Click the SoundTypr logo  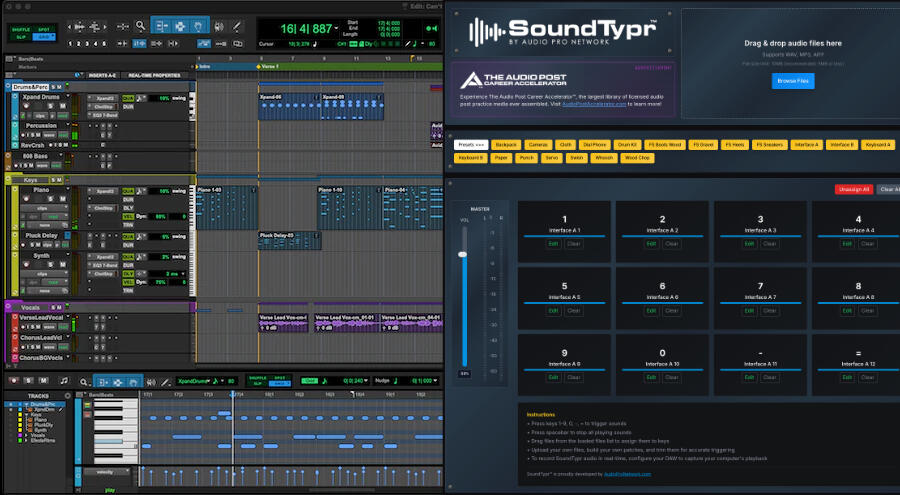[x=562, y=32]
